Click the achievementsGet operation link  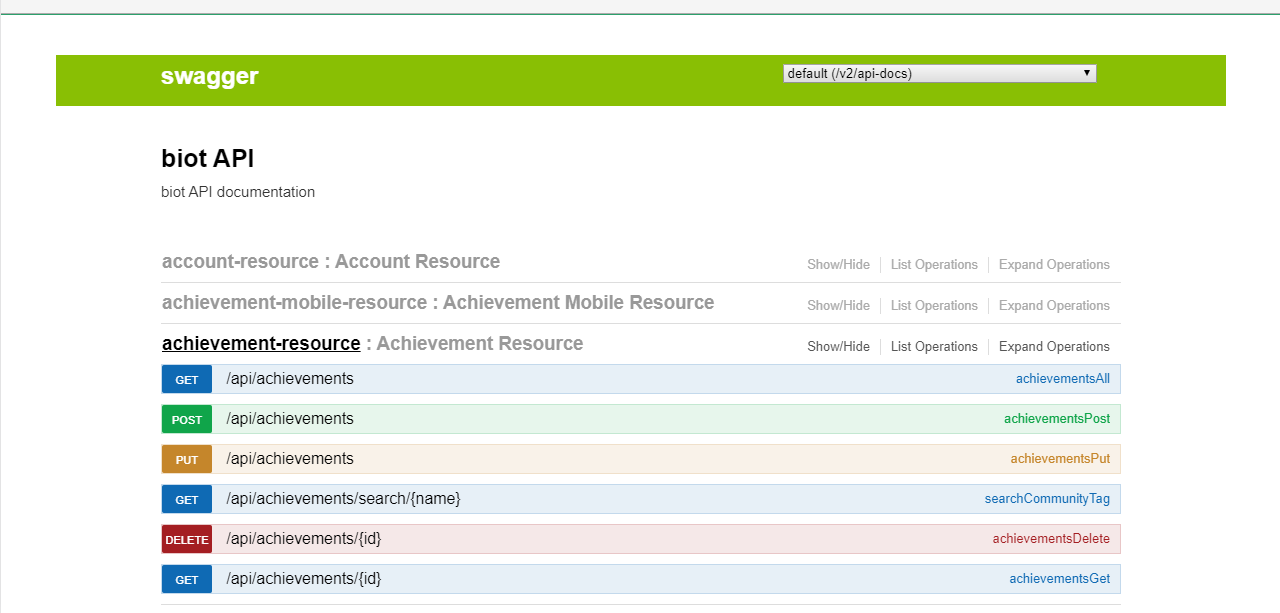point(1059,579)
